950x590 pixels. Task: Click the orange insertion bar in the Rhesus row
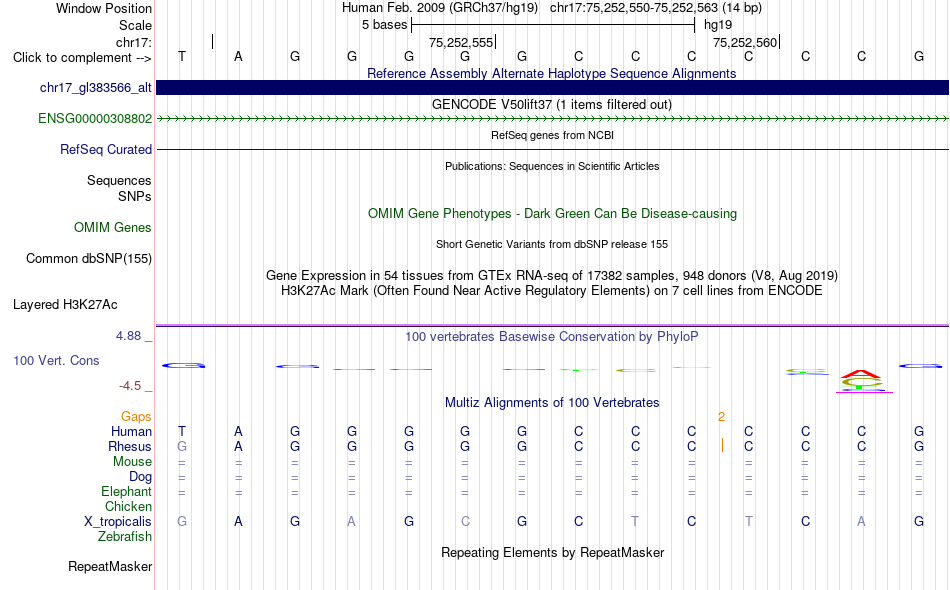(722, 446)
